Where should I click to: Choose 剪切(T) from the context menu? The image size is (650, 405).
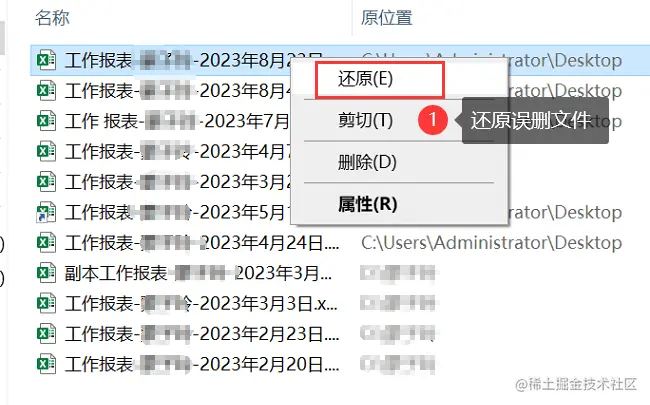pos(365,120)
